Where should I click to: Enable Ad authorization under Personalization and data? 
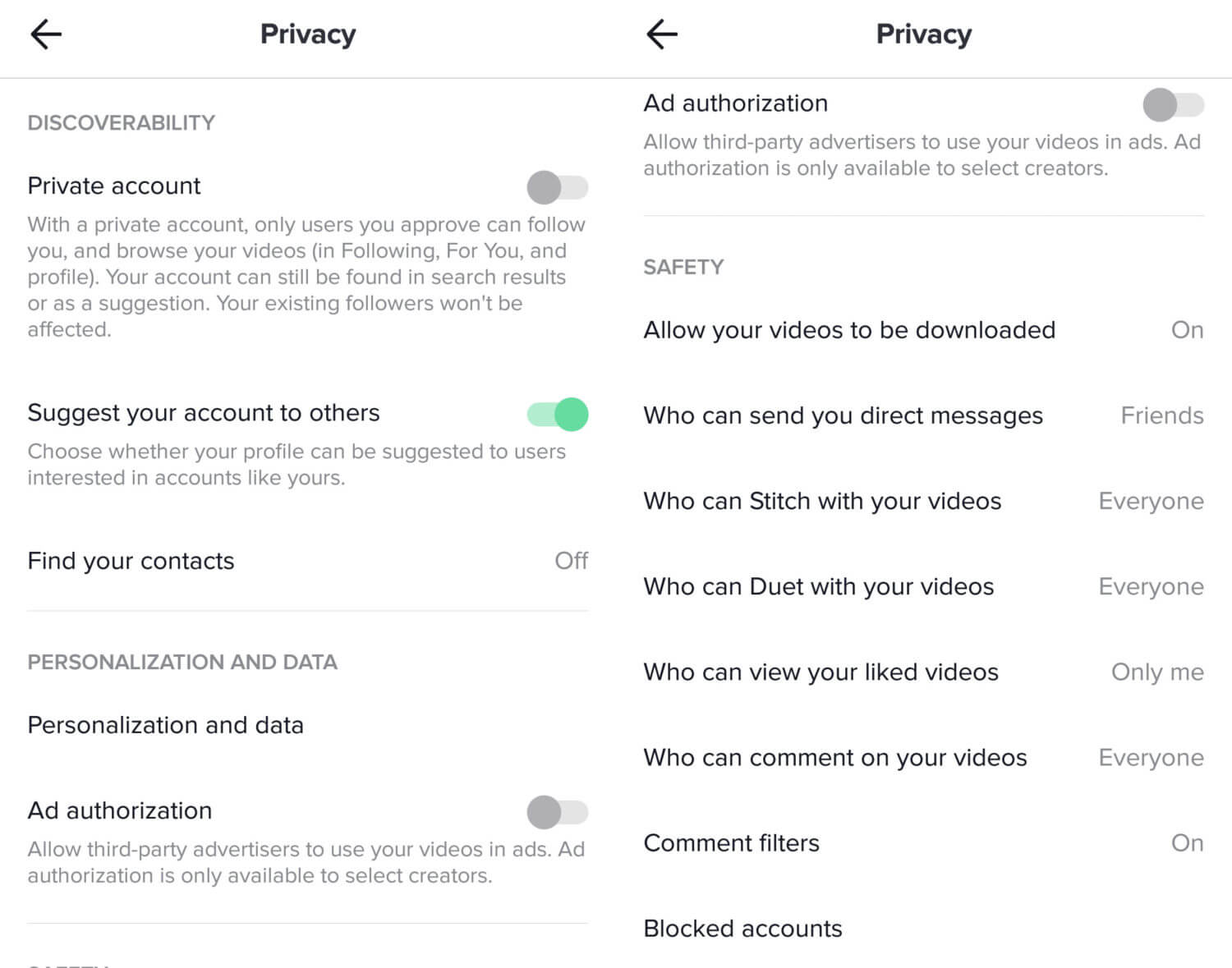(556, 812)
